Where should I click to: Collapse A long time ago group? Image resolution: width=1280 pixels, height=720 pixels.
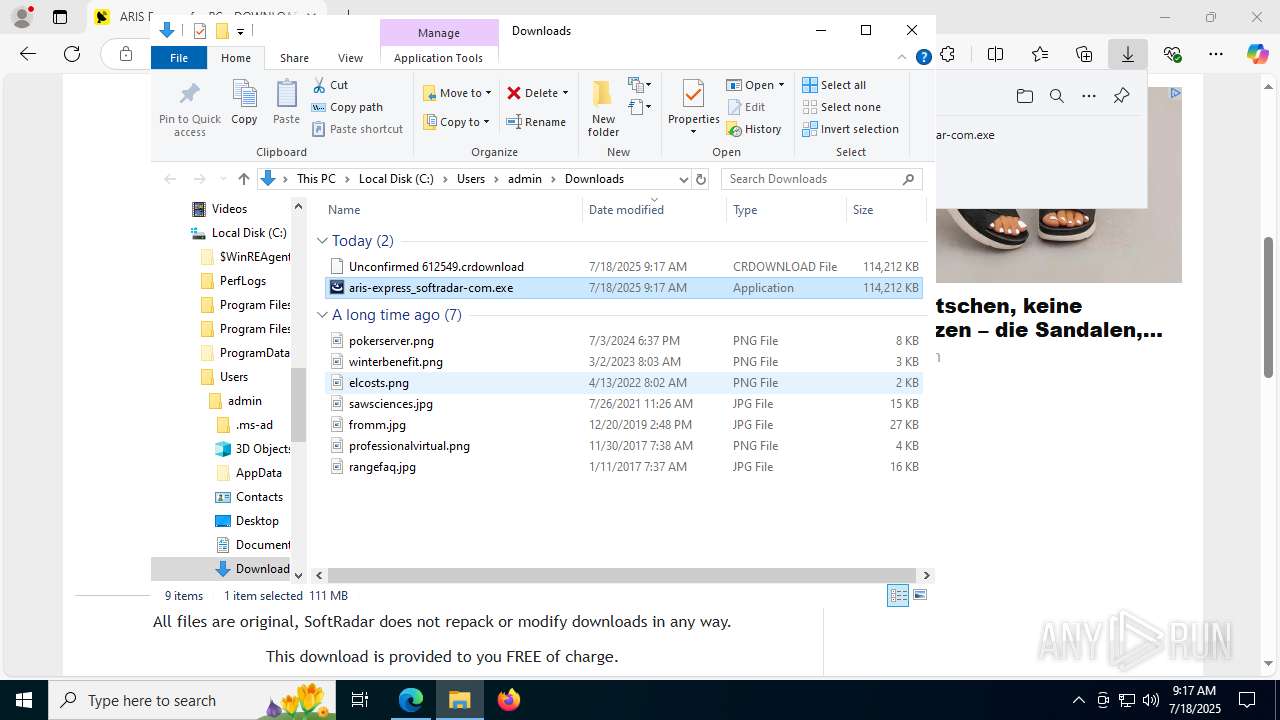(322, 315)
